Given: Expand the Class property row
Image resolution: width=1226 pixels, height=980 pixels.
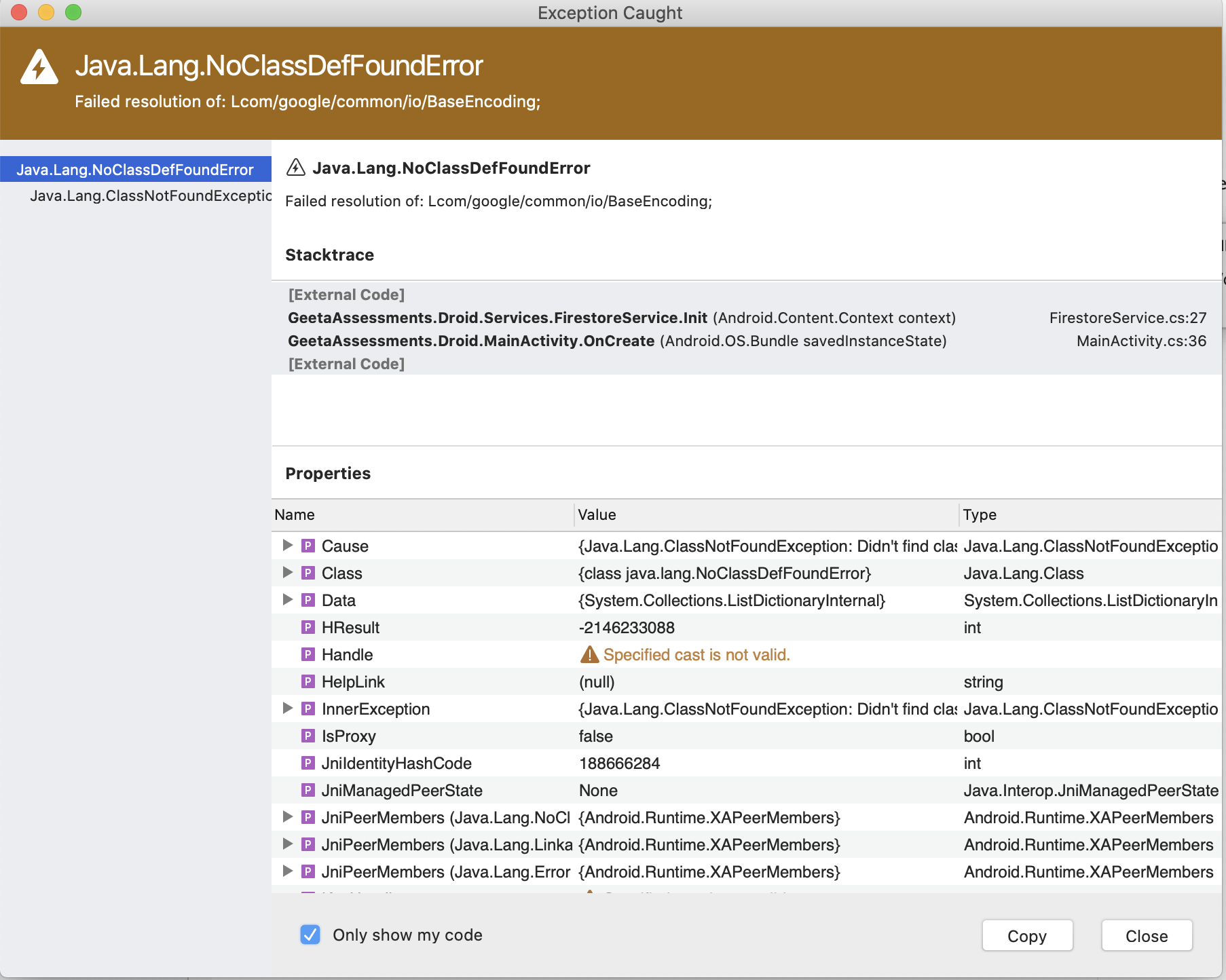Looking at the screenshot, I should [287, 572].
